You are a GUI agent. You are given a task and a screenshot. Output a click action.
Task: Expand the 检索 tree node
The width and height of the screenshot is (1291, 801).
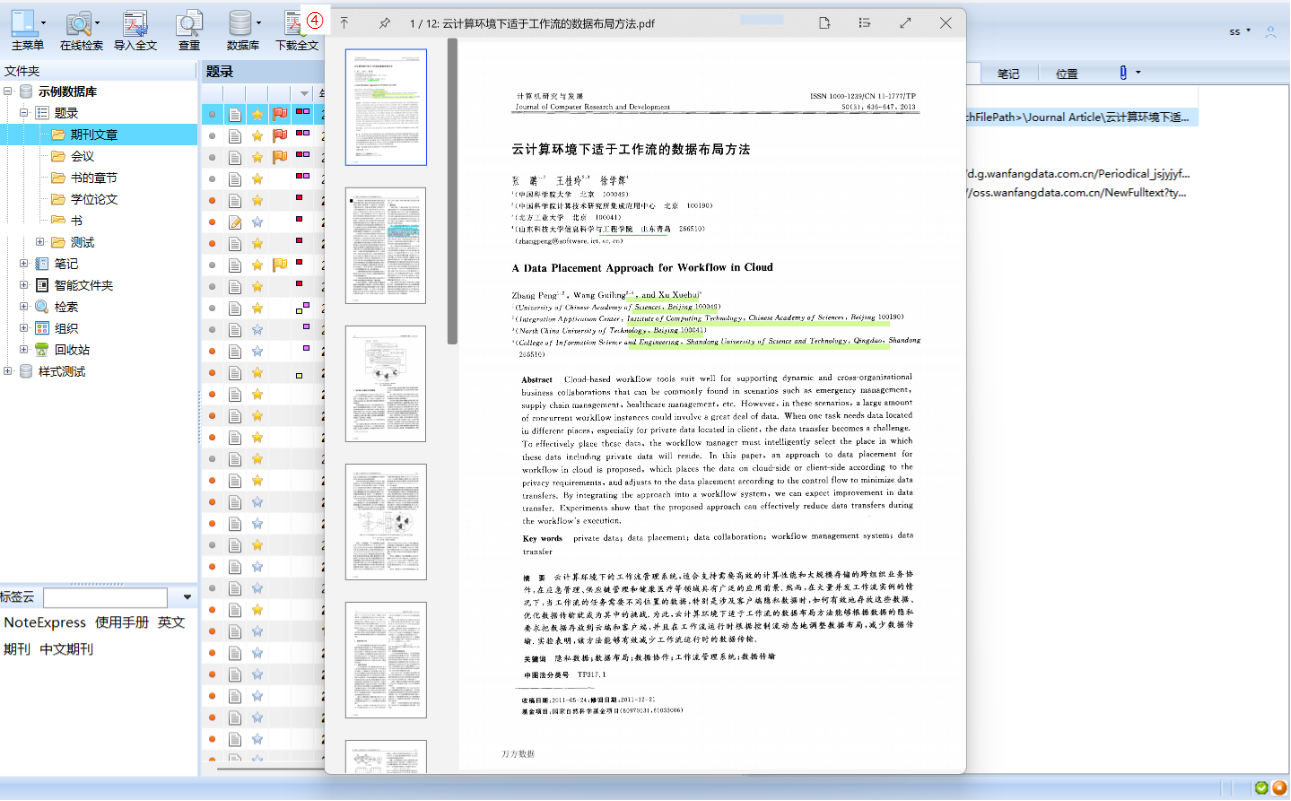click(24, 307)
